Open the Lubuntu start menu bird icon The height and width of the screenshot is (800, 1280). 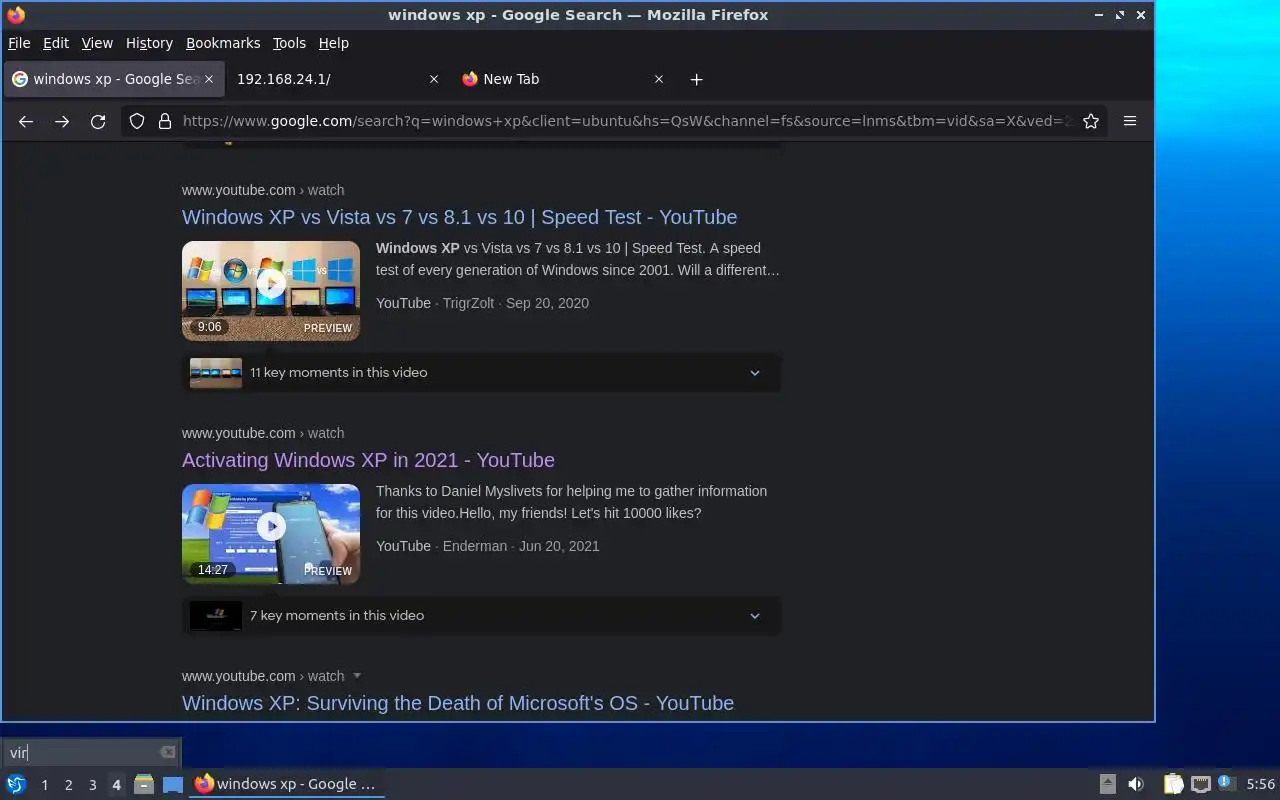tap(16, 784)
